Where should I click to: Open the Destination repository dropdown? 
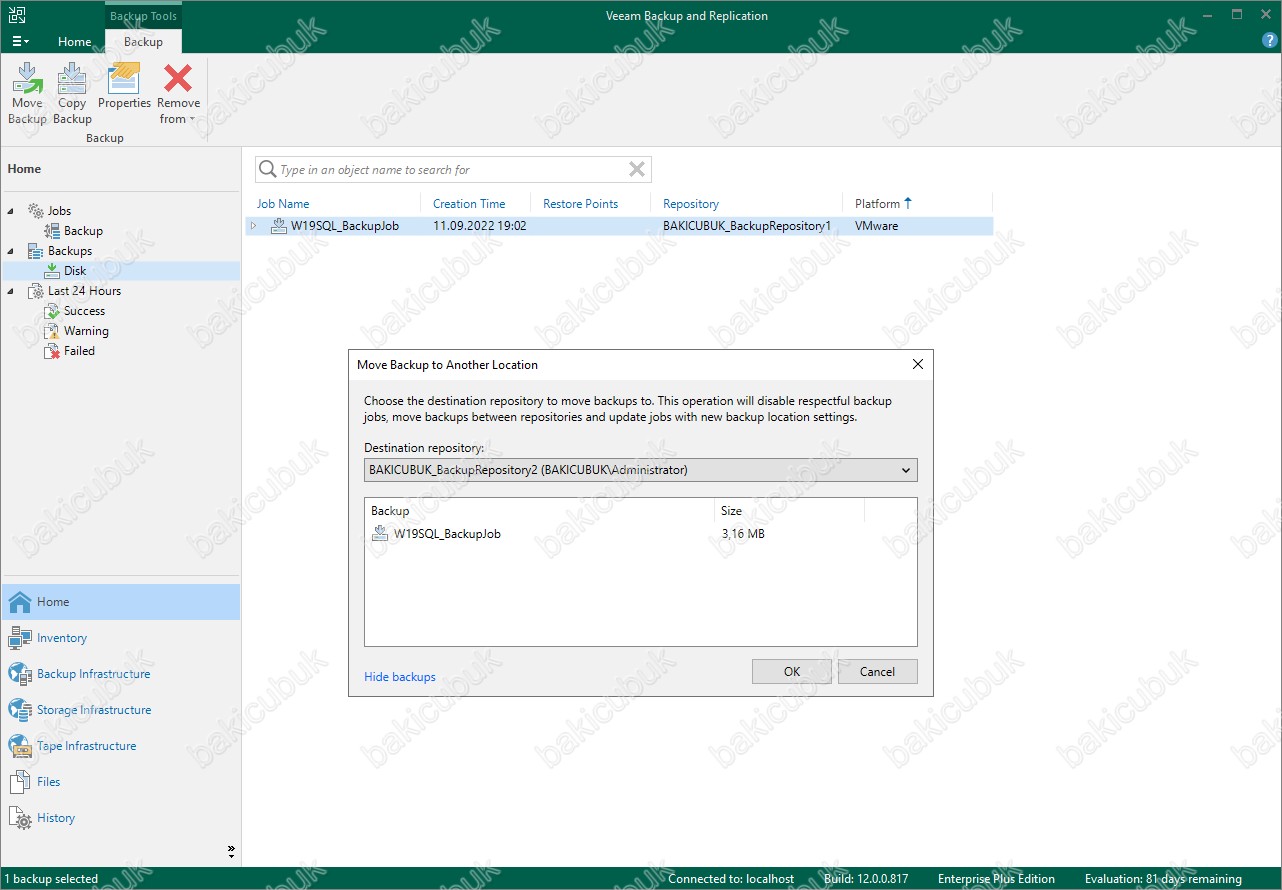pyautogui.click(x=906, y=470)
